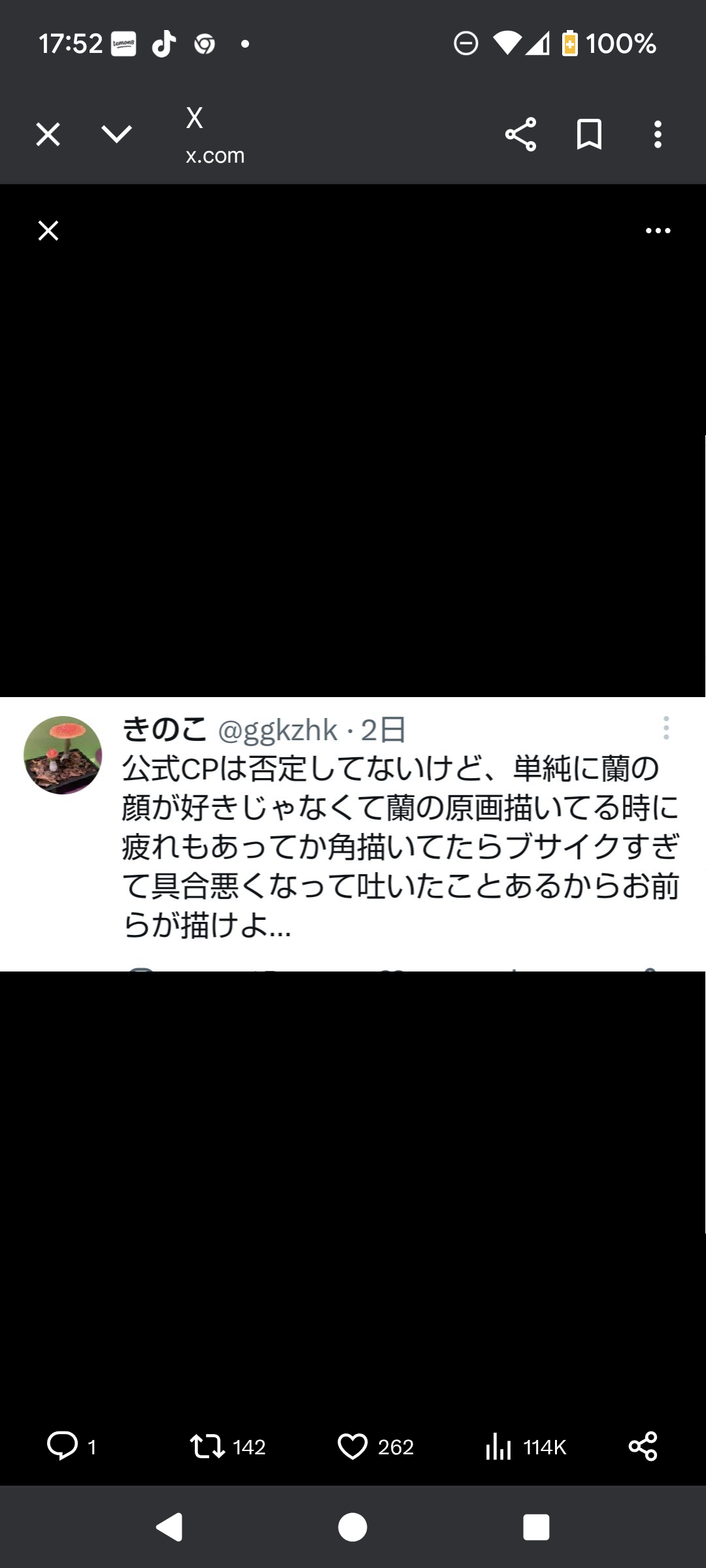Like the post with heart icon
The height and width of the screenshot is (1568, 706).
click(x=352, y=1446)
